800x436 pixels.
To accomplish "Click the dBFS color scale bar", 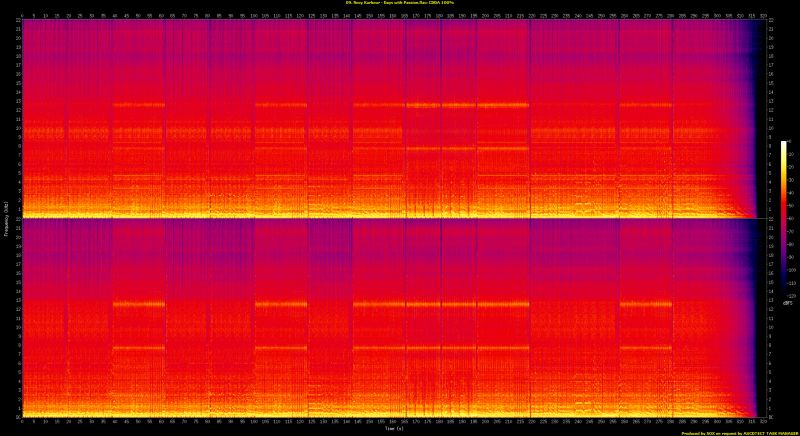I will tap(785, 220).
